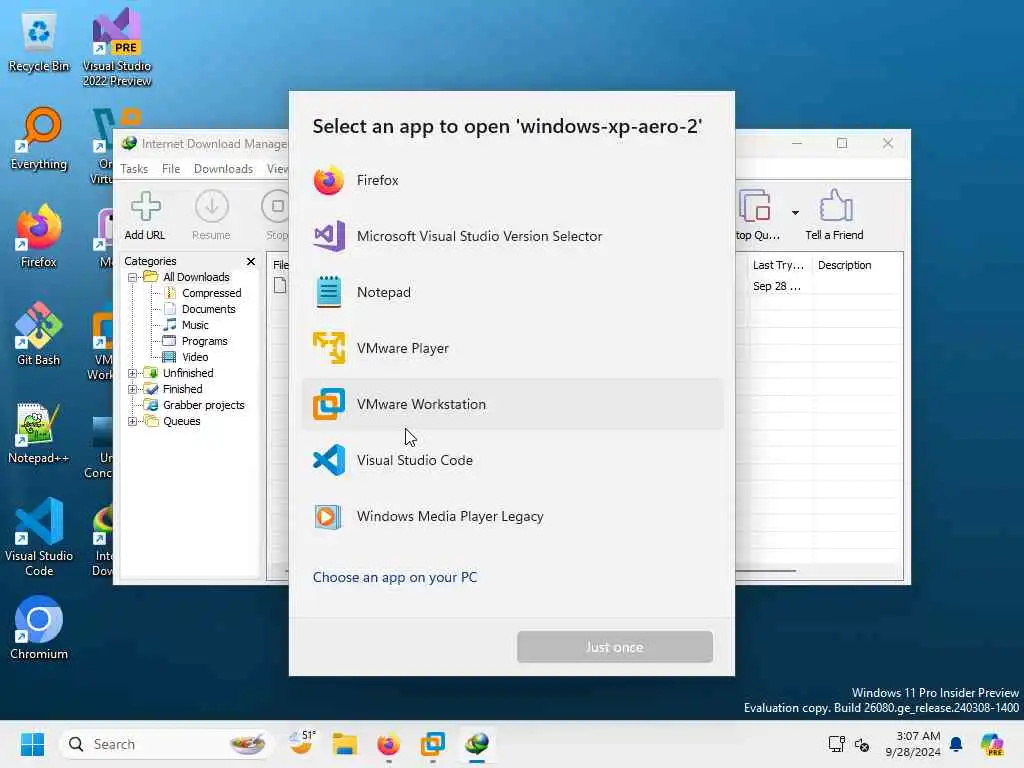Click the Description column header
The height and width of the screenshot is (768, 1024).
point(844,265)
